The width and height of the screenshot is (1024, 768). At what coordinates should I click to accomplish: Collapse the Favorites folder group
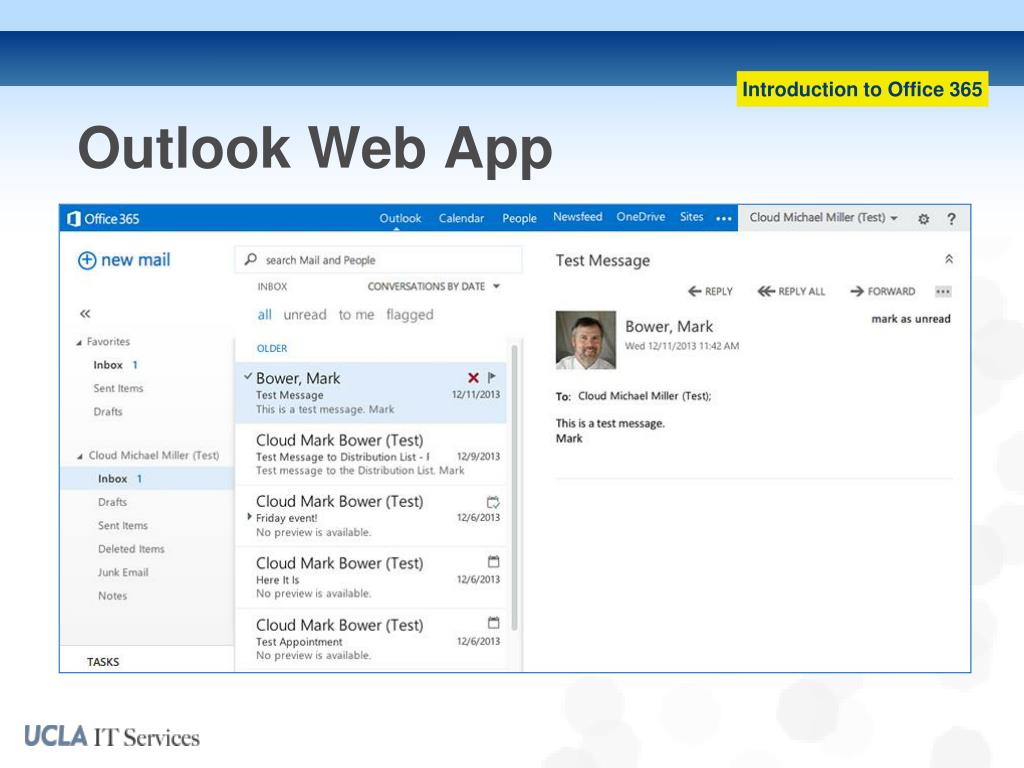[79, 342]
